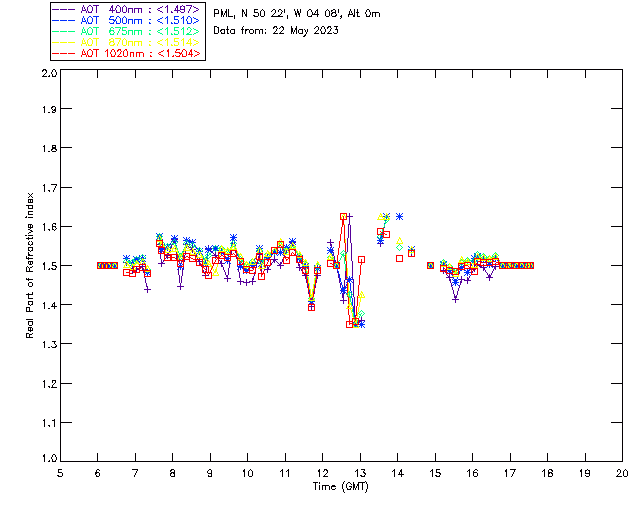Screen dimensions: 640x512
Task: Click the x-axis hour label 6
Action: [x=98, y=474]
